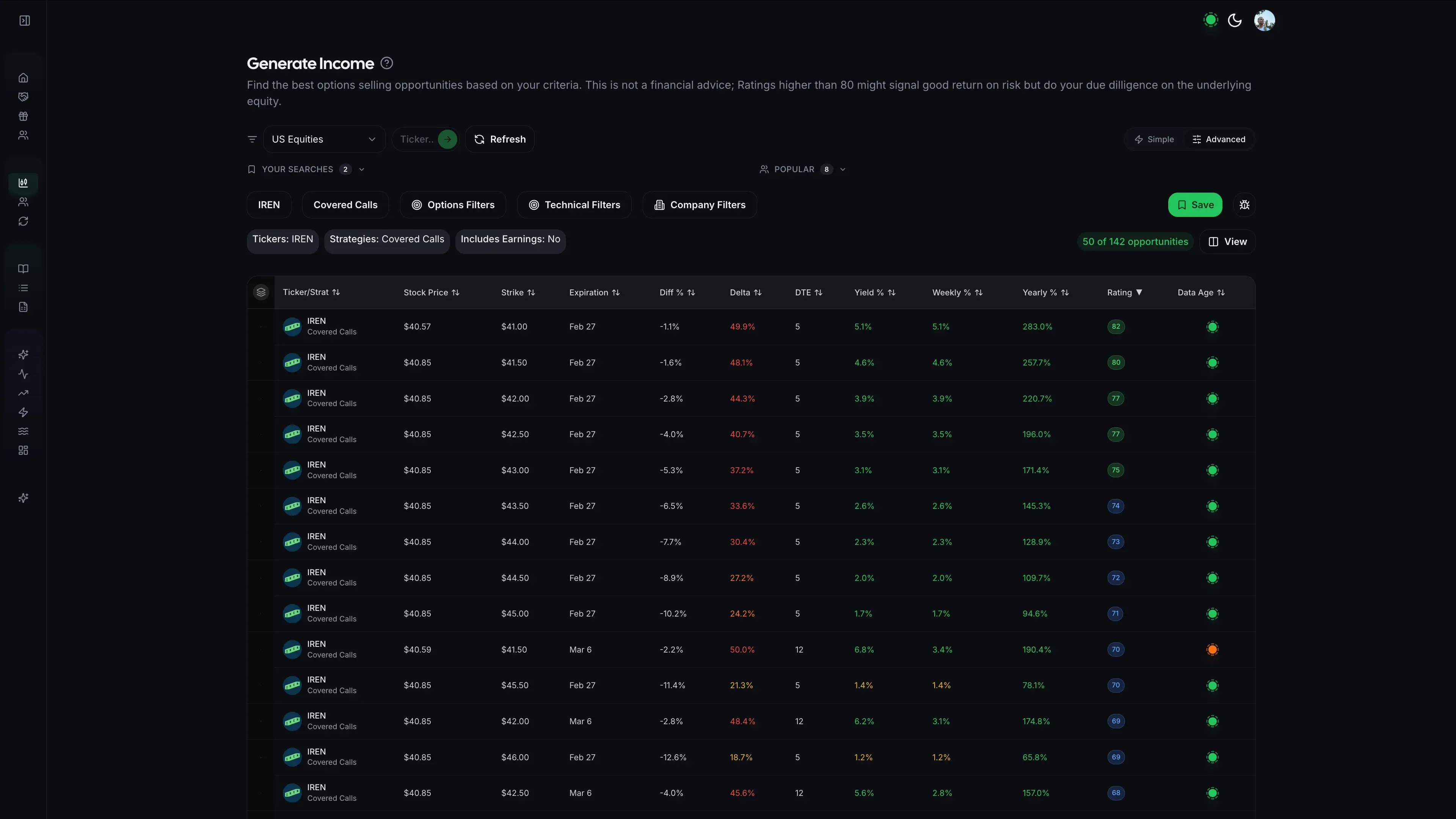This screenshot has width=1456, height=819.
Task: Sort by Rating column
Action: 1125,293
